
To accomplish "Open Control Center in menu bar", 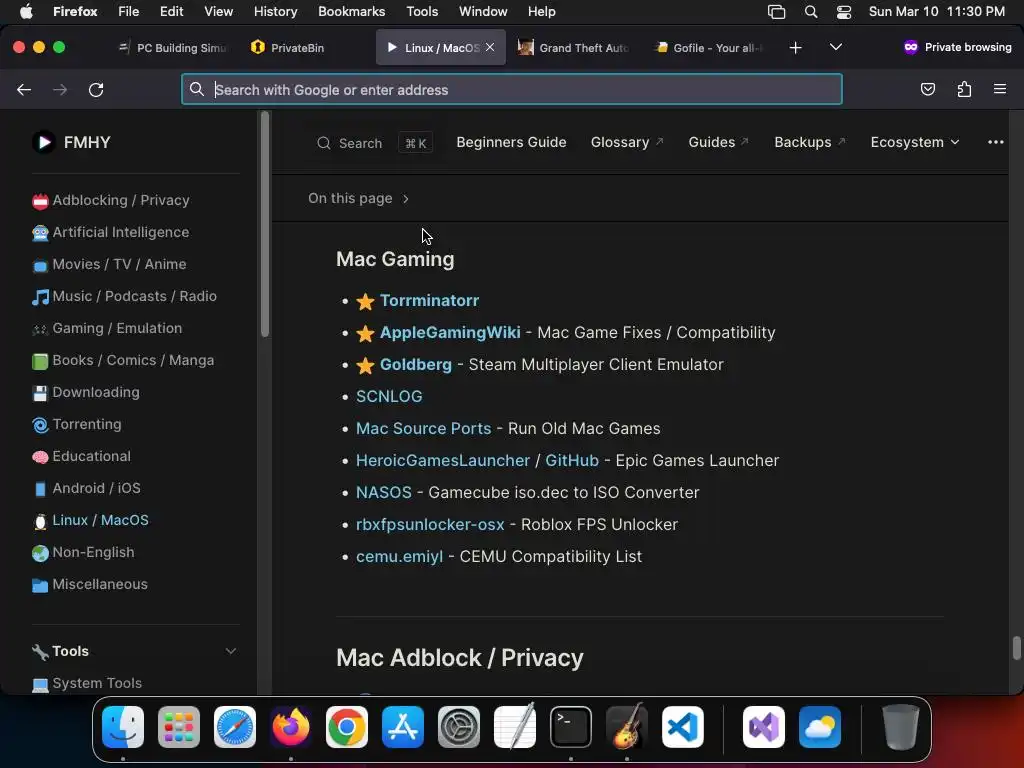I will pyautogui.click(x=844, y=12).
